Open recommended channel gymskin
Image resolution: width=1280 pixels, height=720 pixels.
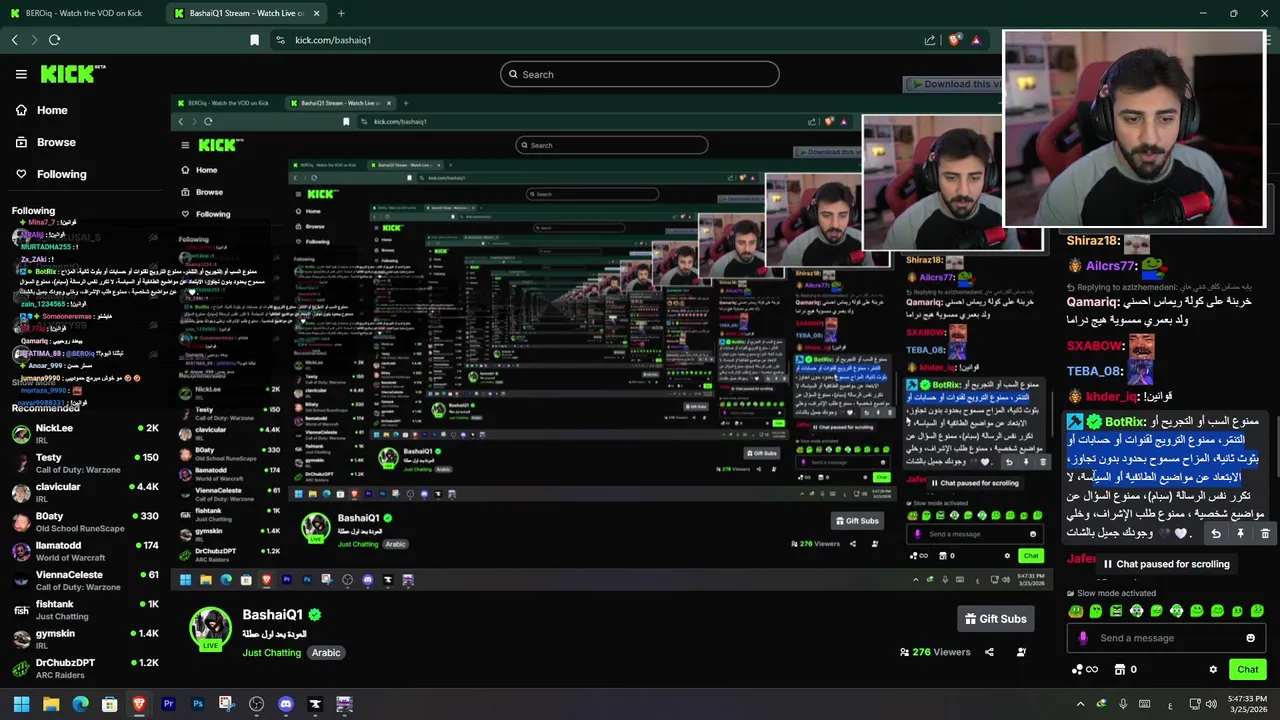(x=85, y=639)
